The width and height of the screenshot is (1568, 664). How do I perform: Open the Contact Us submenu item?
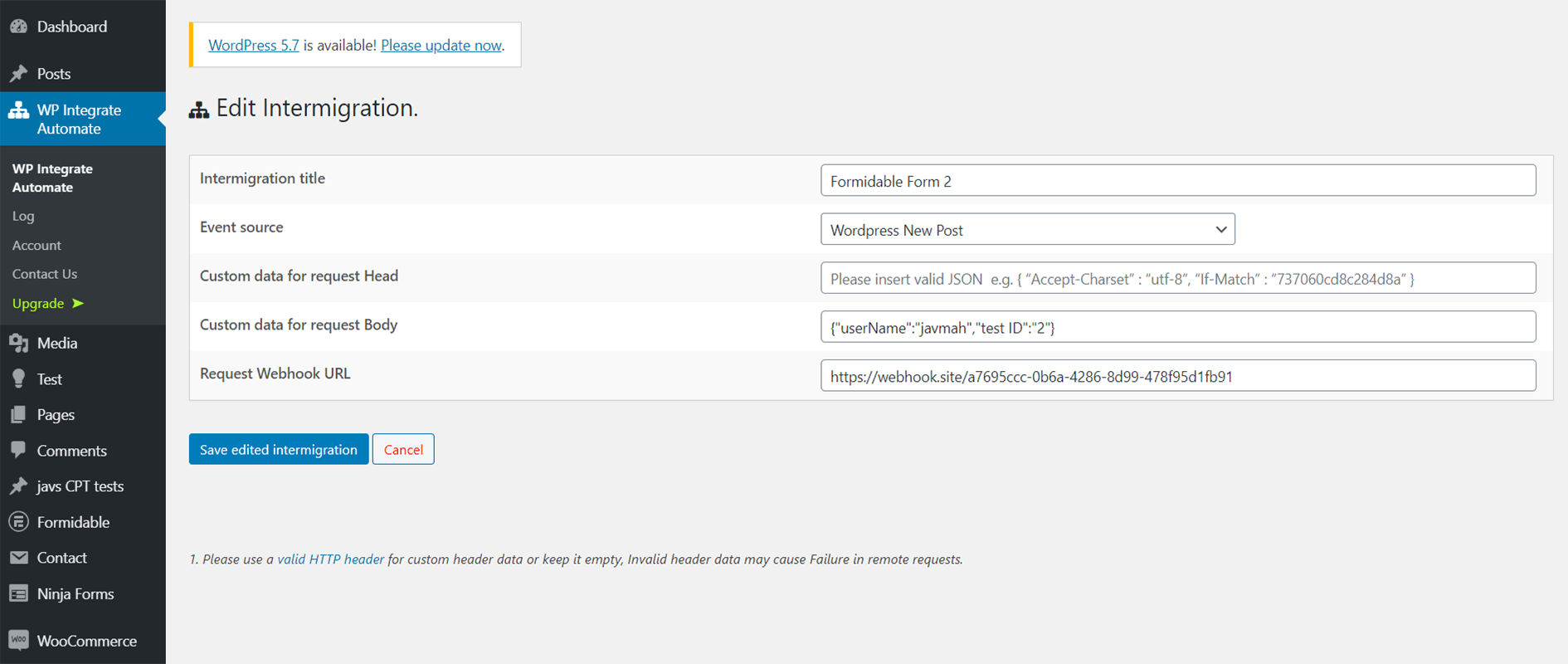click(x=45, y=274)
